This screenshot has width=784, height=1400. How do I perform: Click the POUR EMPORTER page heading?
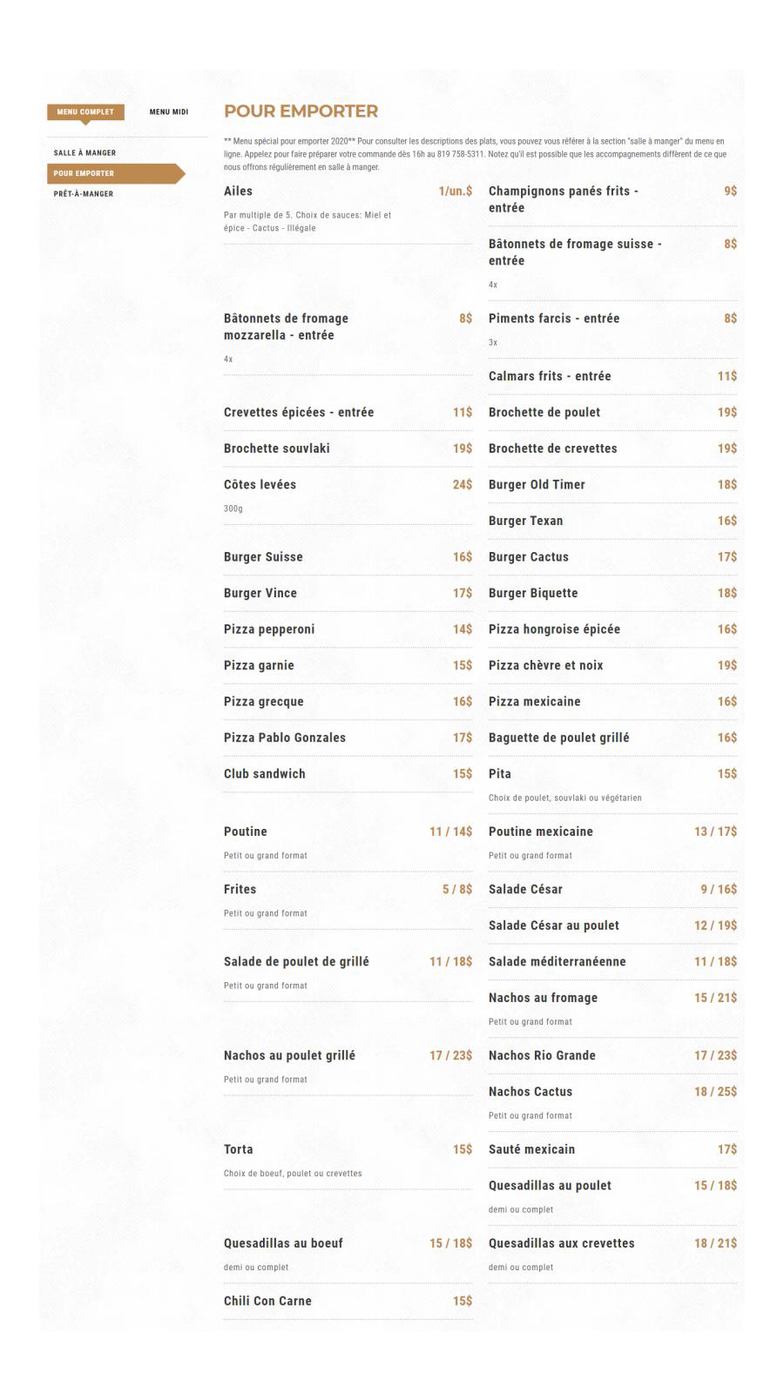304,111
